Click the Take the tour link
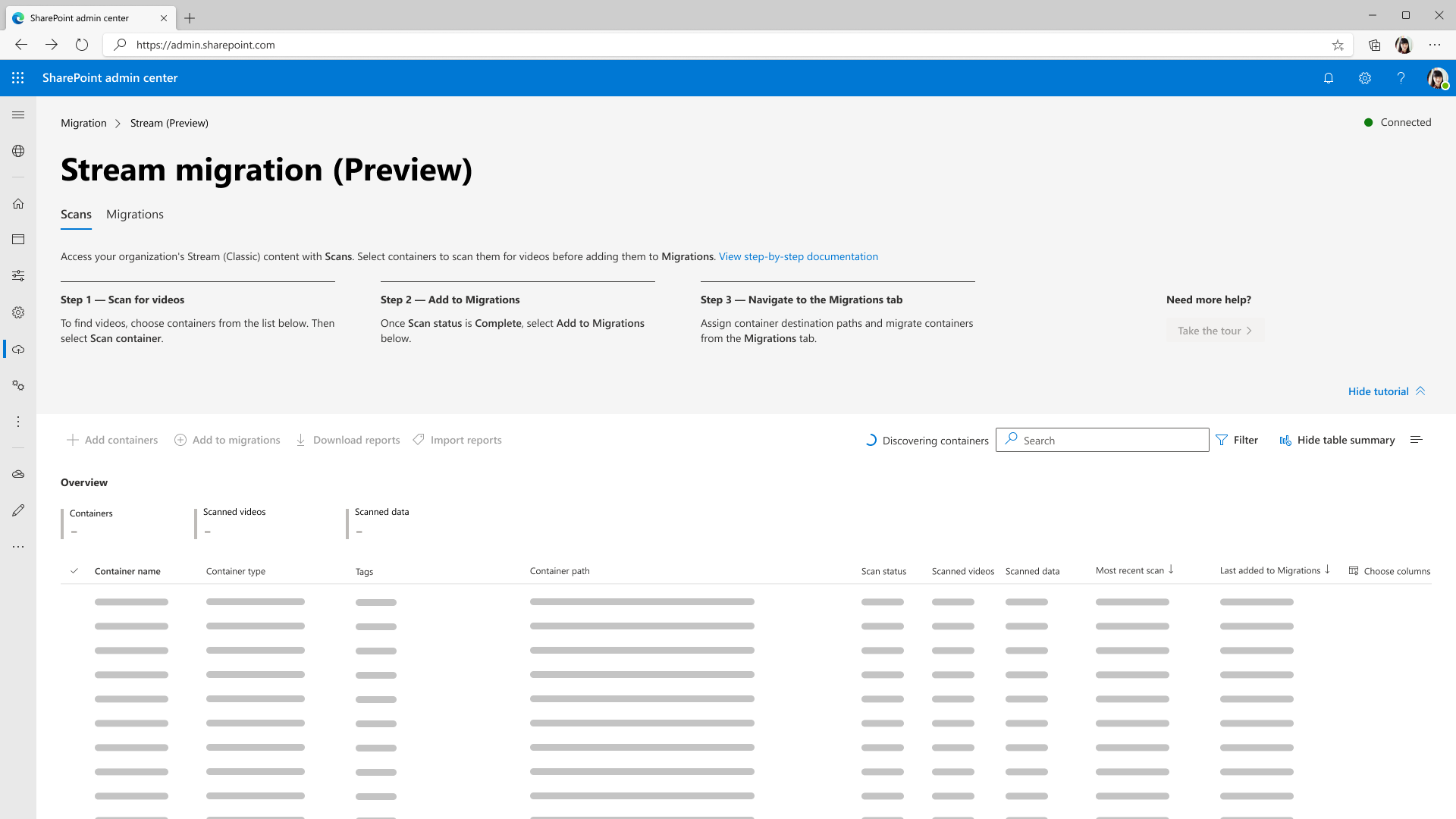 1214,330
